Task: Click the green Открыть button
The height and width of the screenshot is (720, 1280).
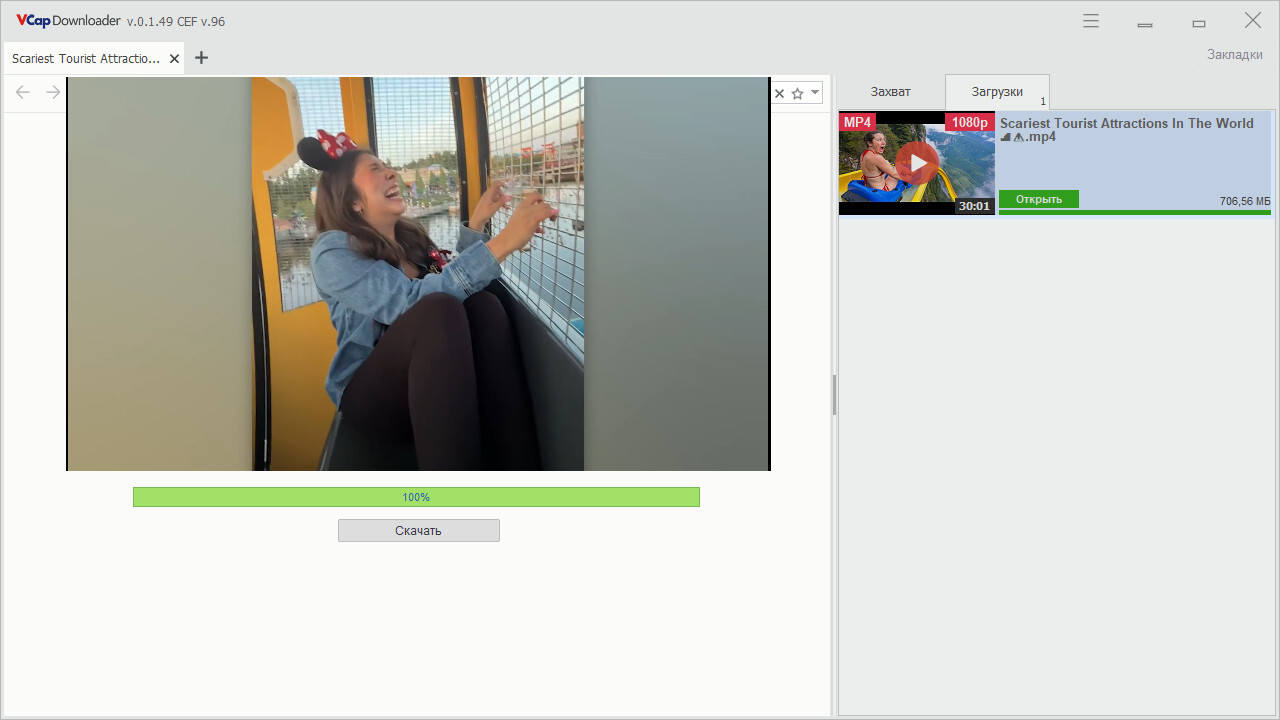Action: click(x=1039, y=199)
